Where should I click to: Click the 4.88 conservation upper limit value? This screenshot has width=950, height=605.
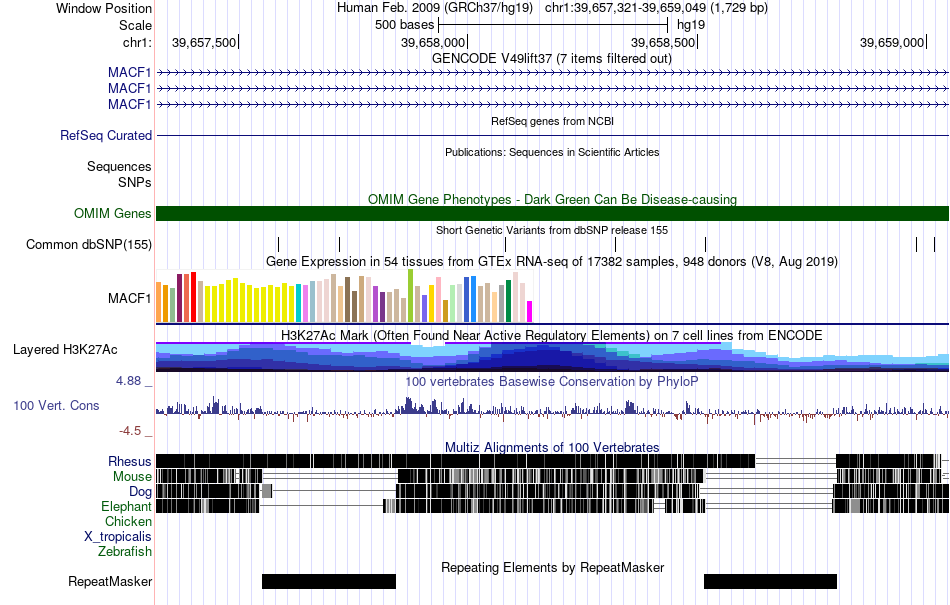click(x=128, y=381)
